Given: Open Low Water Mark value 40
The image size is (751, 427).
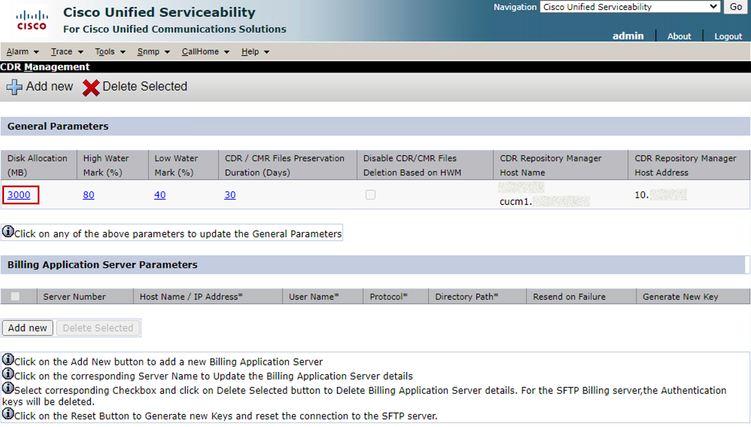Looking at the screenshot, I should (x=160, y=195).
